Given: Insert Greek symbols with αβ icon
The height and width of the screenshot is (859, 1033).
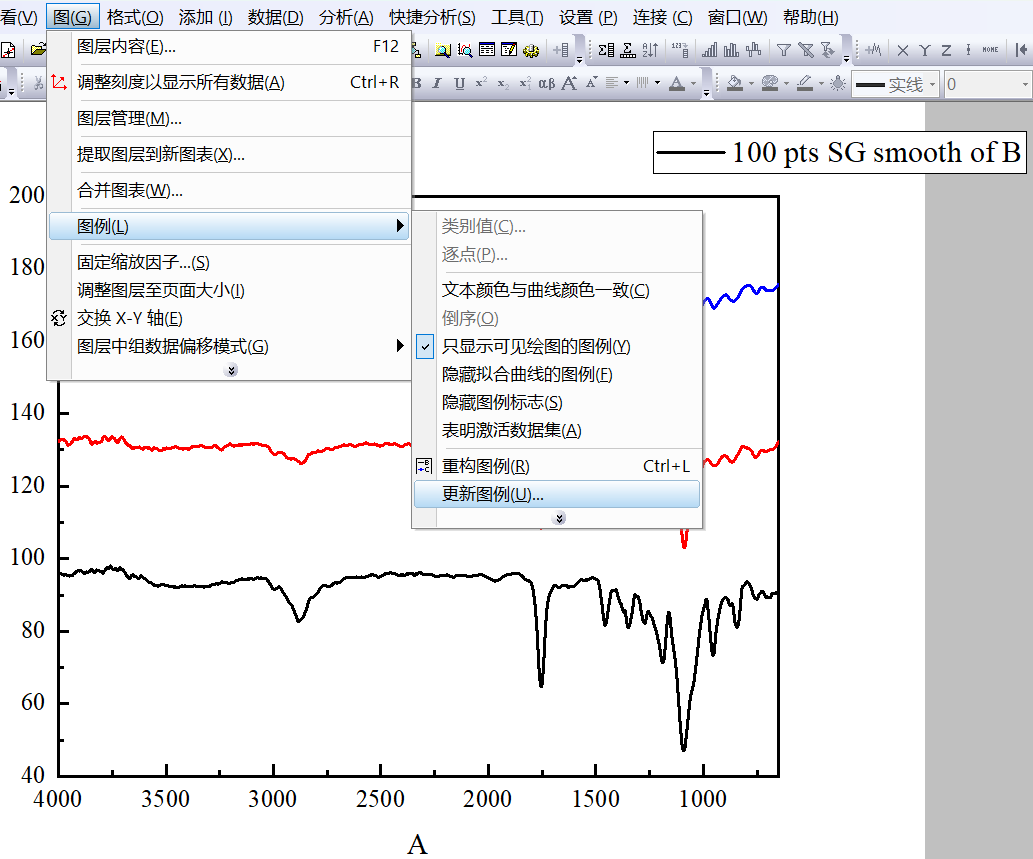Looking at the screenshot, I should [547, 85].
